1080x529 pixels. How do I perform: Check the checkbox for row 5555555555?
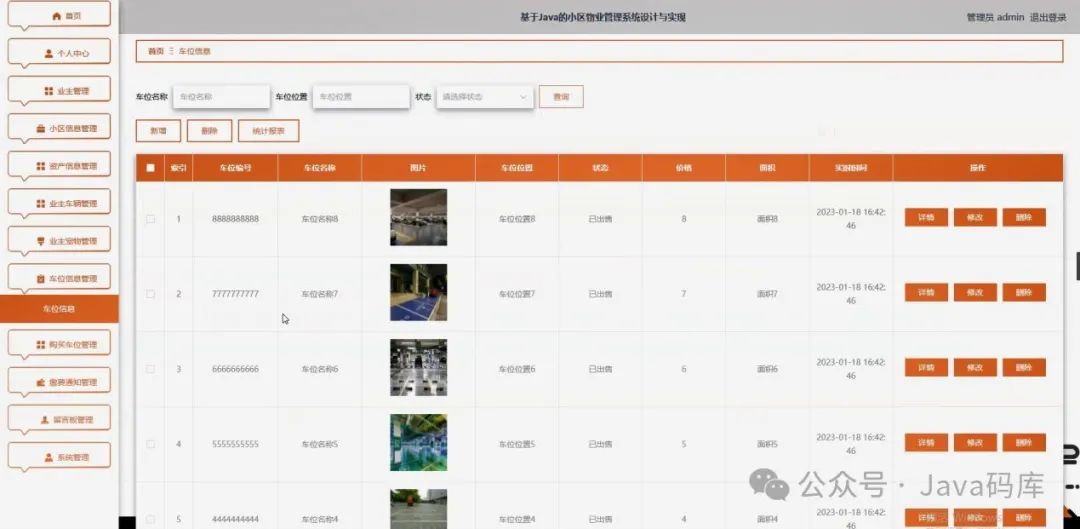[x=151, y=444]
